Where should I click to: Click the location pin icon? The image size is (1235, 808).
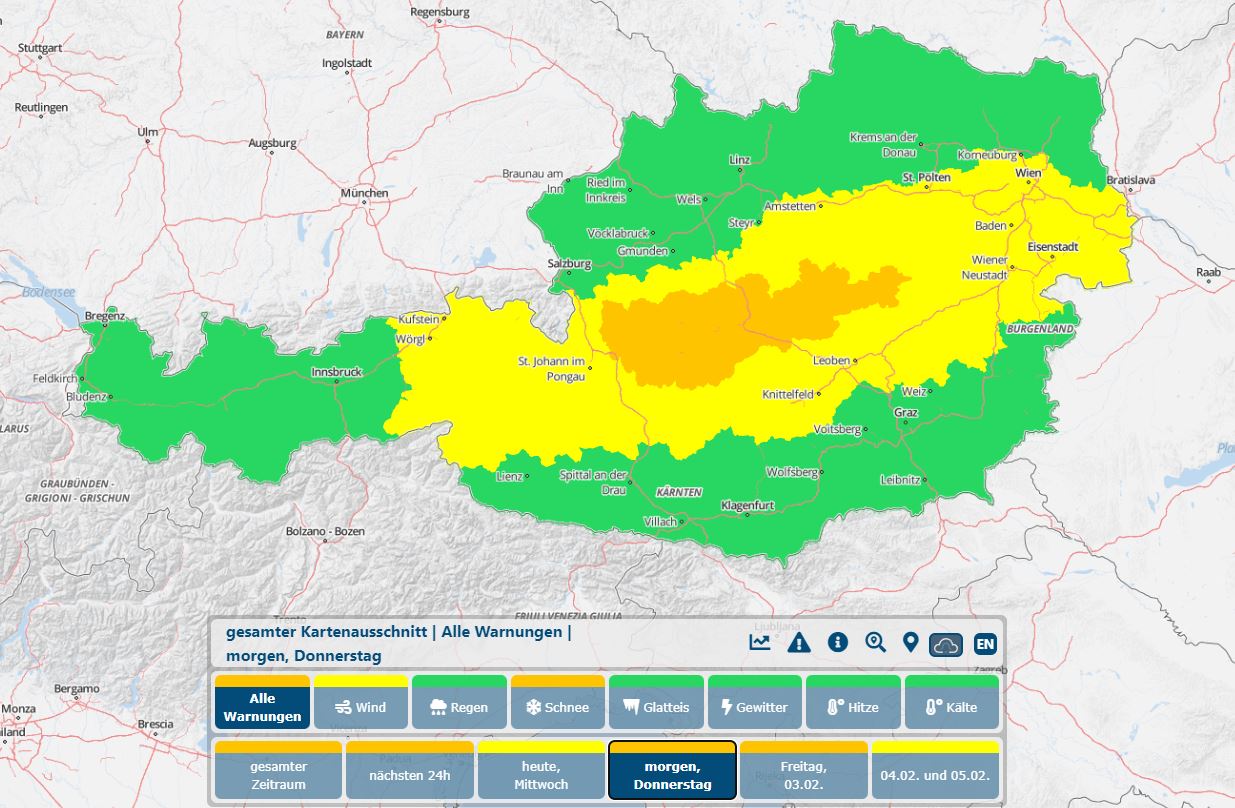[911, 643]
